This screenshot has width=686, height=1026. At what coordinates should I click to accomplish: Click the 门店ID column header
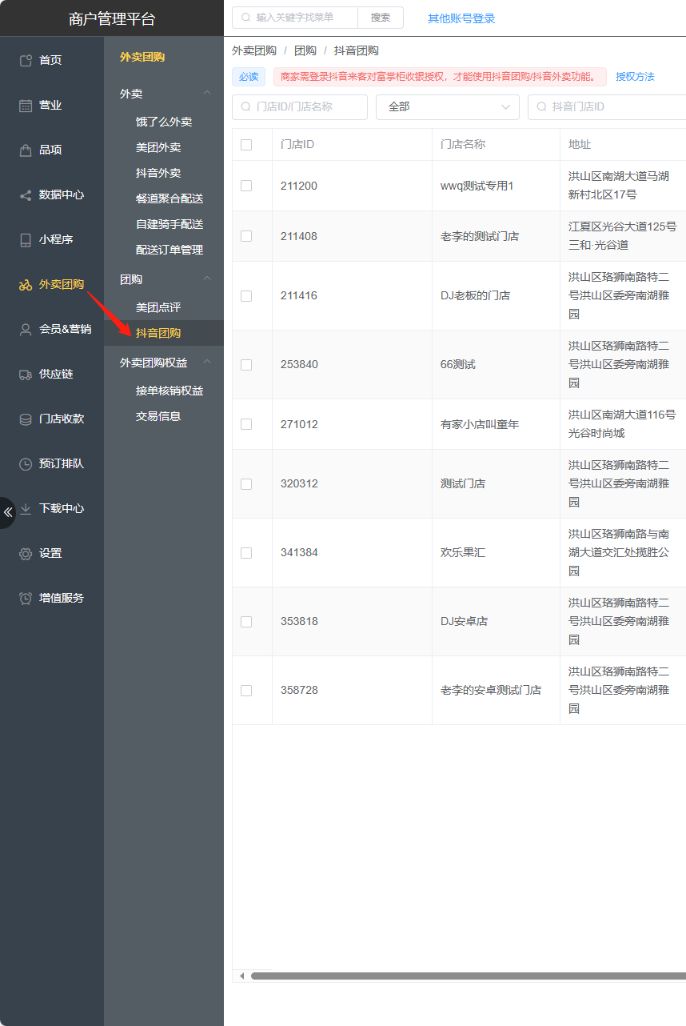(297, 145)
